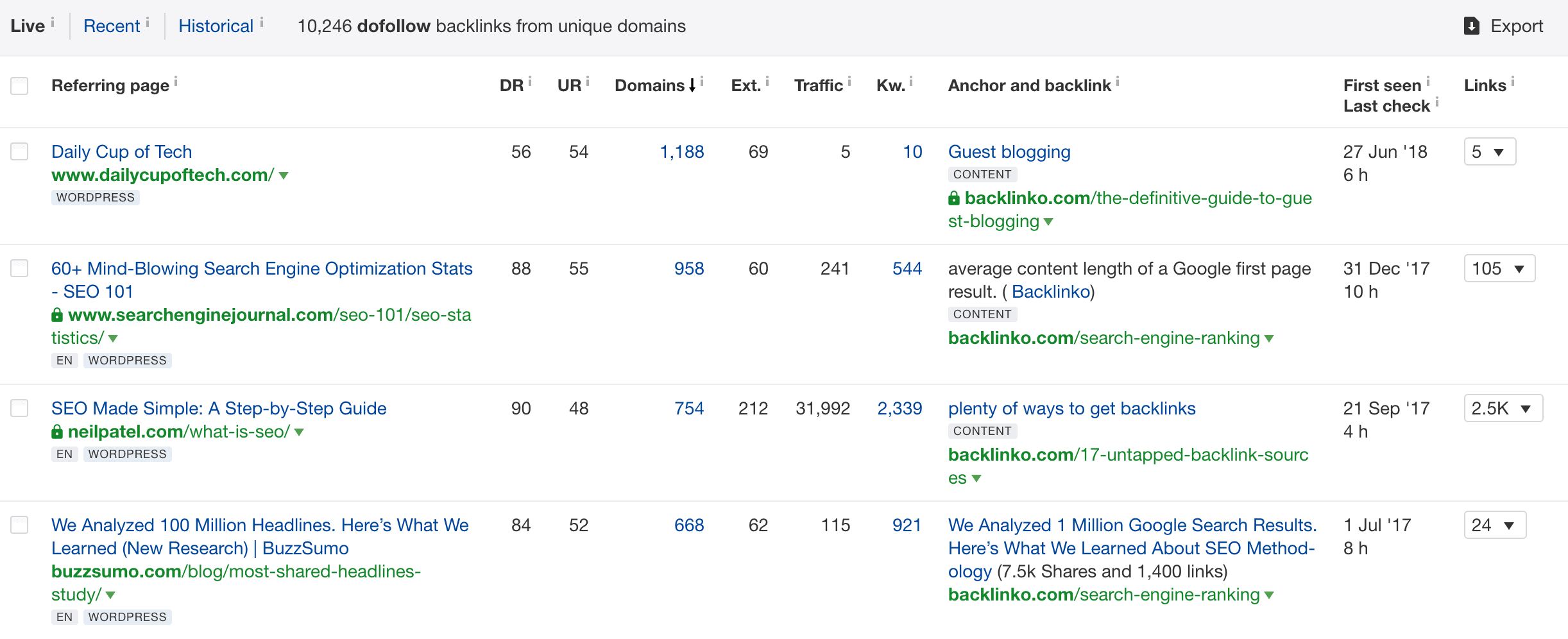Open the Links dropdown showing 2.5K
1568x639 pixels.
point(1503,408)
